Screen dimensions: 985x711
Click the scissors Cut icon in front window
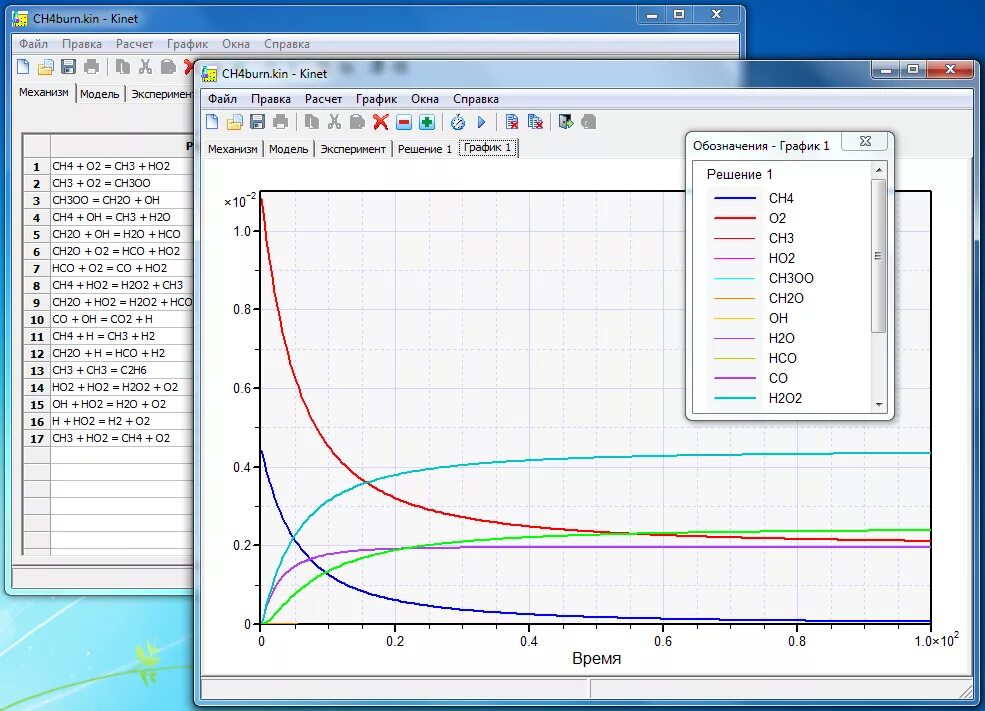tap(334, 122)
